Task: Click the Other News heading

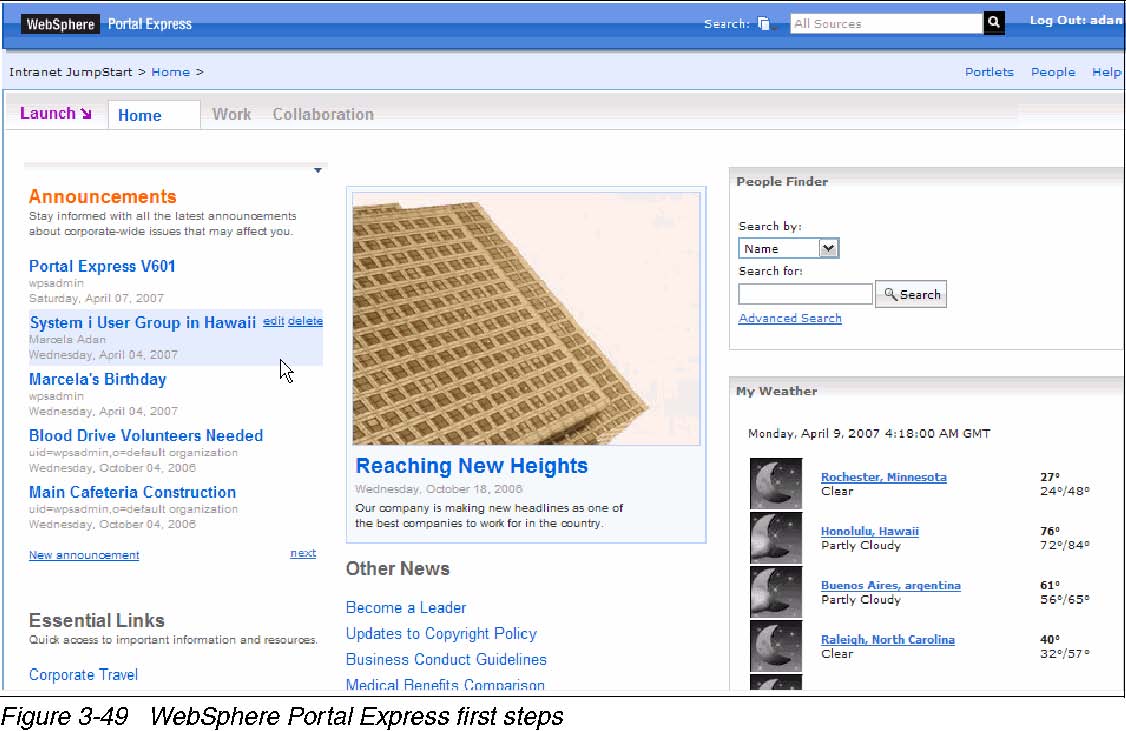Action: [397, 569]
